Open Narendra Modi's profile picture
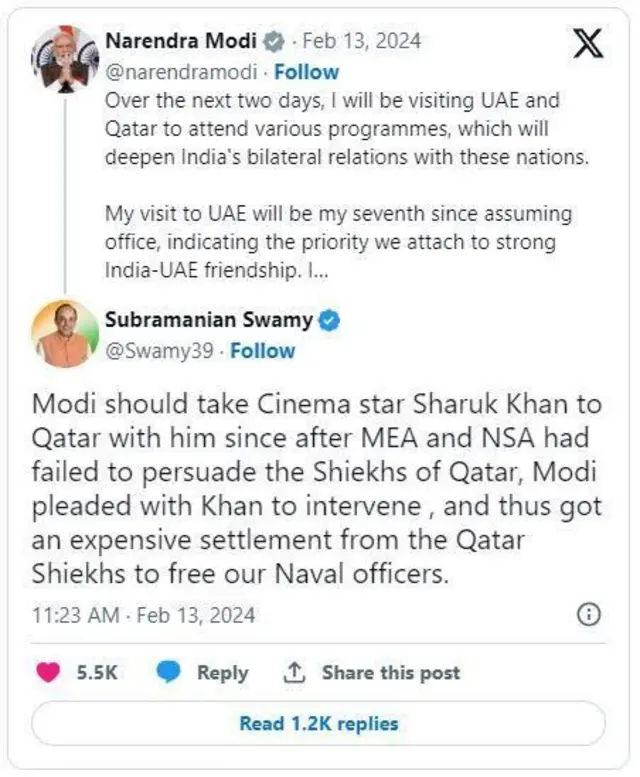Viewport: 640px width, 777px height. coord(63,57)
